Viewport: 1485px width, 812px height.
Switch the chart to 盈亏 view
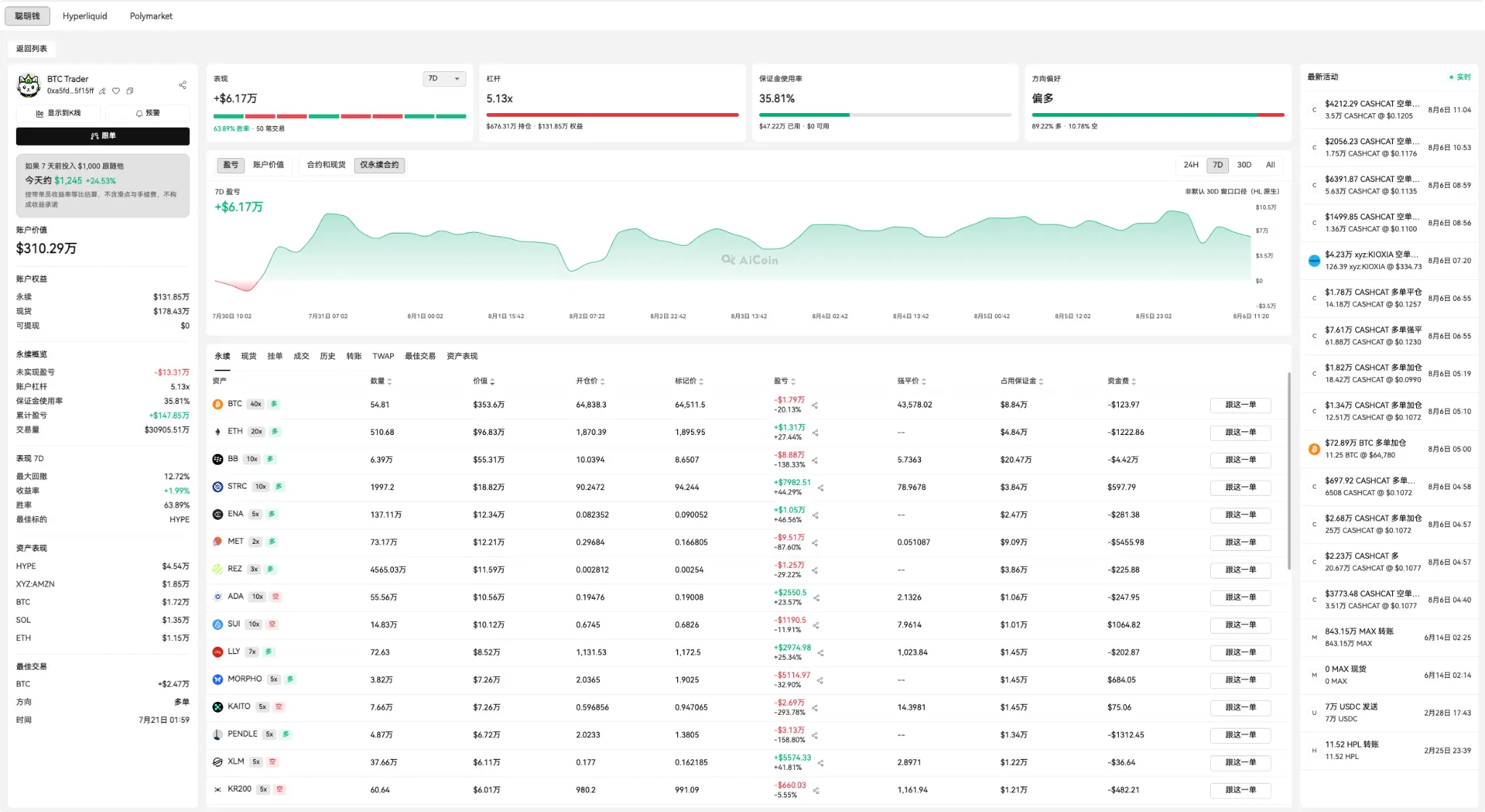click(231, 165)
